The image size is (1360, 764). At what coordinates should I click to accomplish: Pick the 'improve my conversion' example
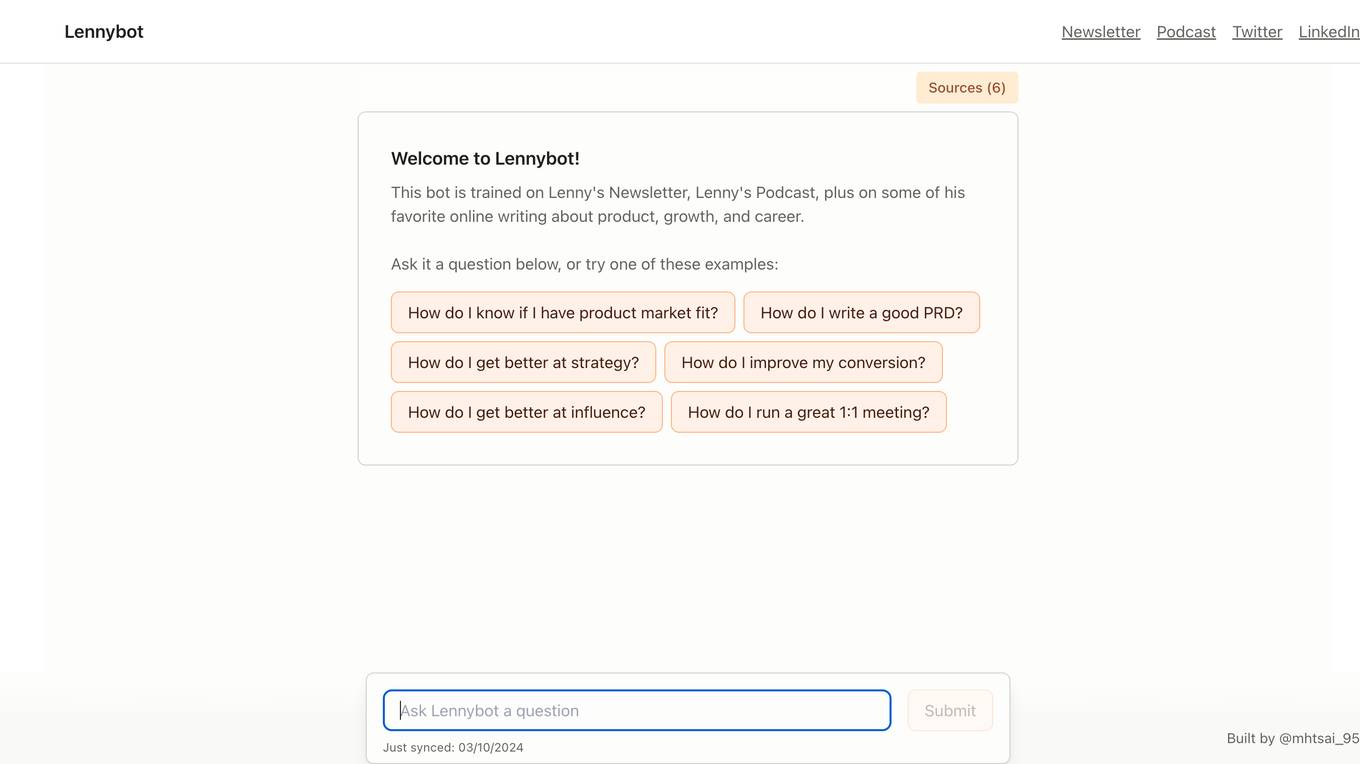click(x=803, y=362)
